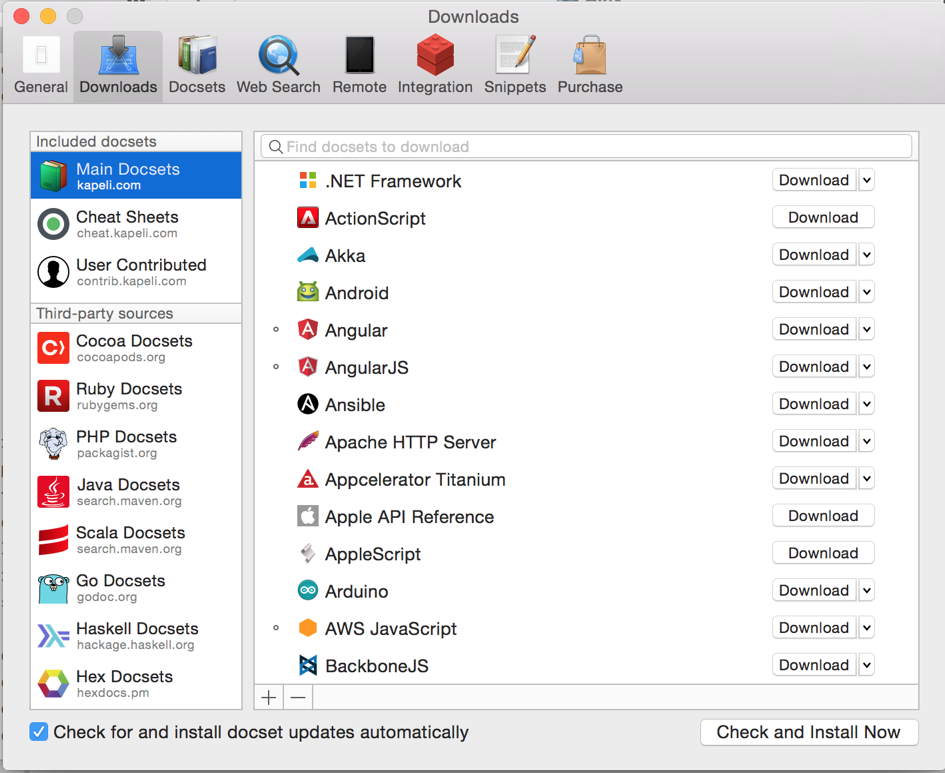The height and width of the screenshot is (773, 945).
Task: Toggle automatic docset updates checkbox
Action: (39, 732)
